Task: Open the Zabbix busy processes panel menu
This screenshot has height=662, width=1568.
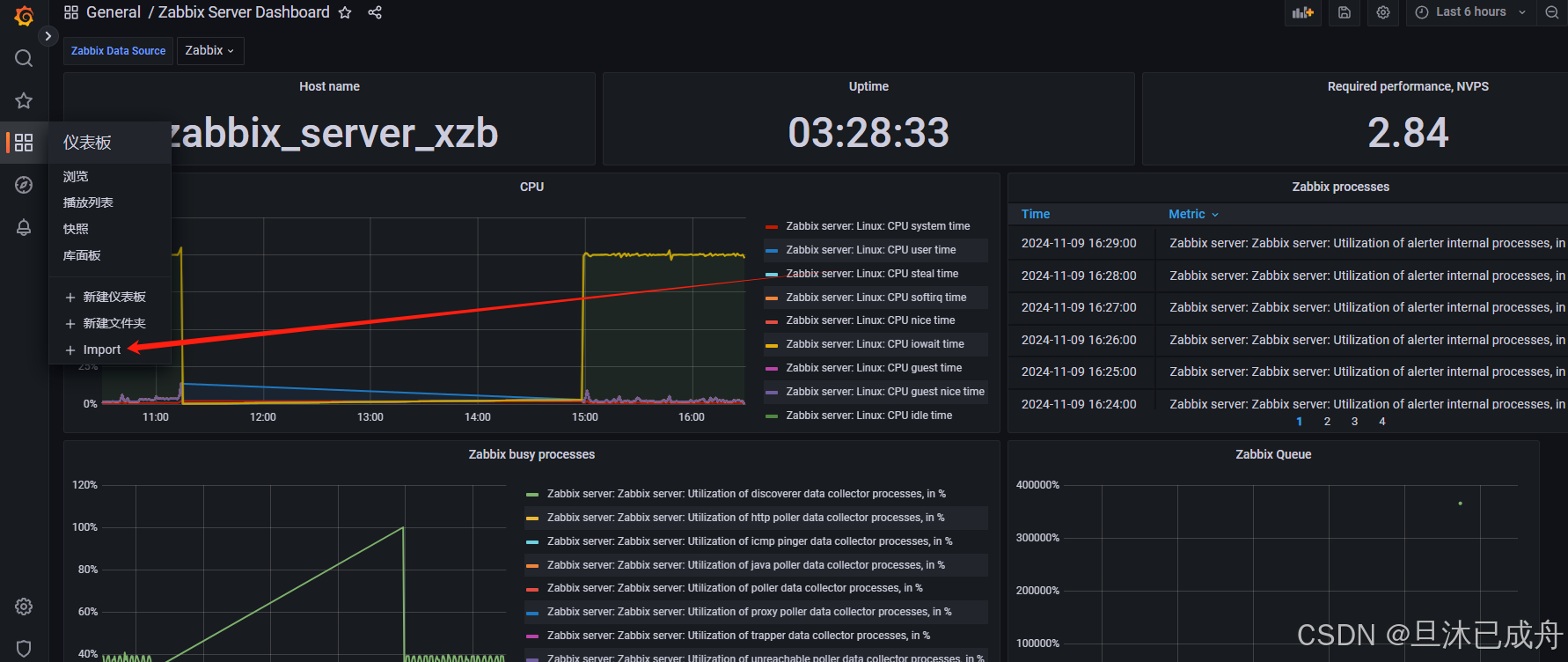Action: click(x=531, y=454)
